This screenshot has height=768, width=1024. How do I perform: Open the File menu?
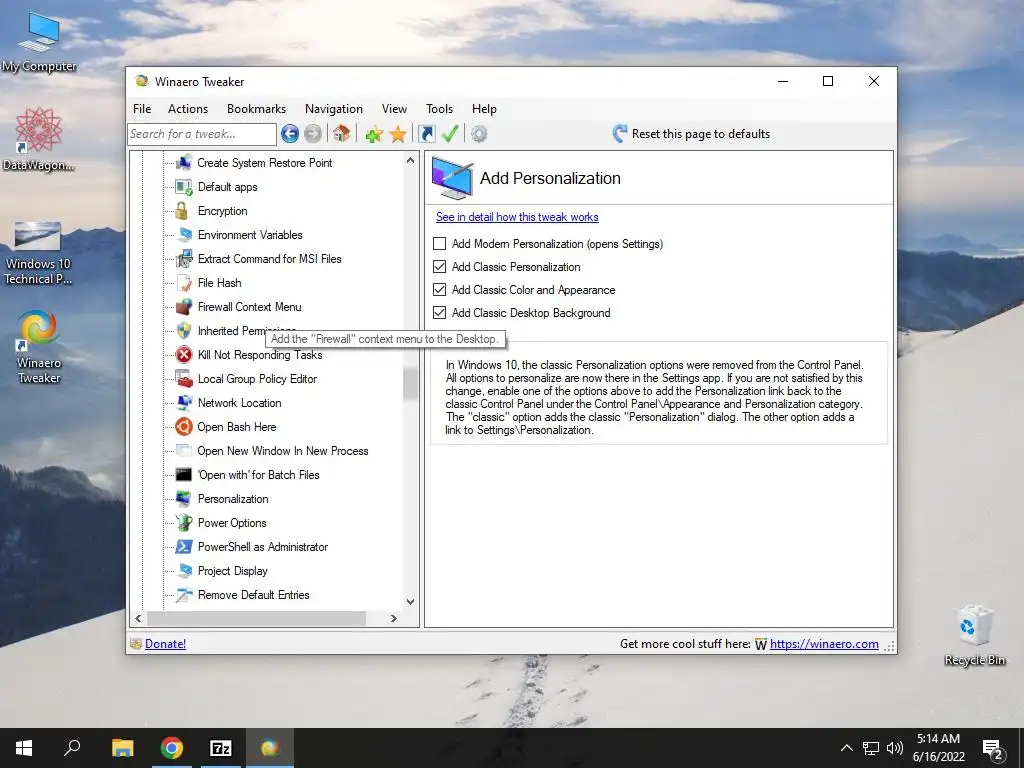[142, 108]
